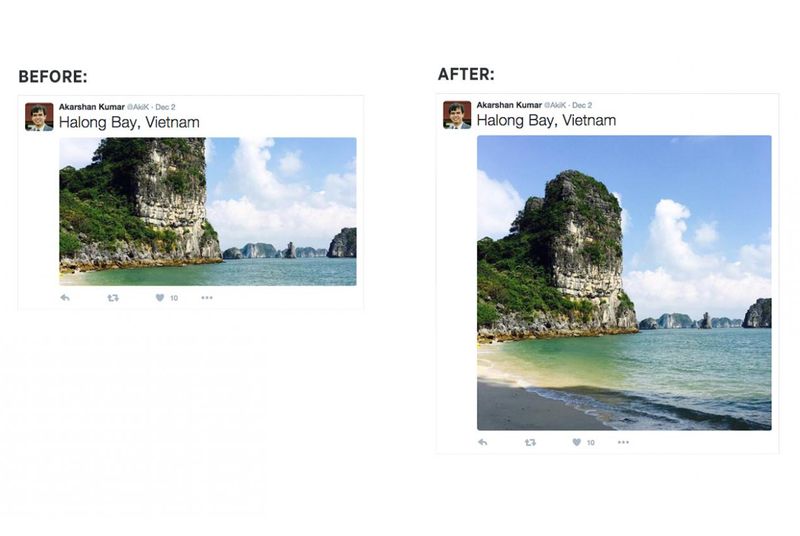Click Halong Bay, Vietnam text in AFTER tweet
Viewport: 800px width, 536px height.
pos(546,120)
